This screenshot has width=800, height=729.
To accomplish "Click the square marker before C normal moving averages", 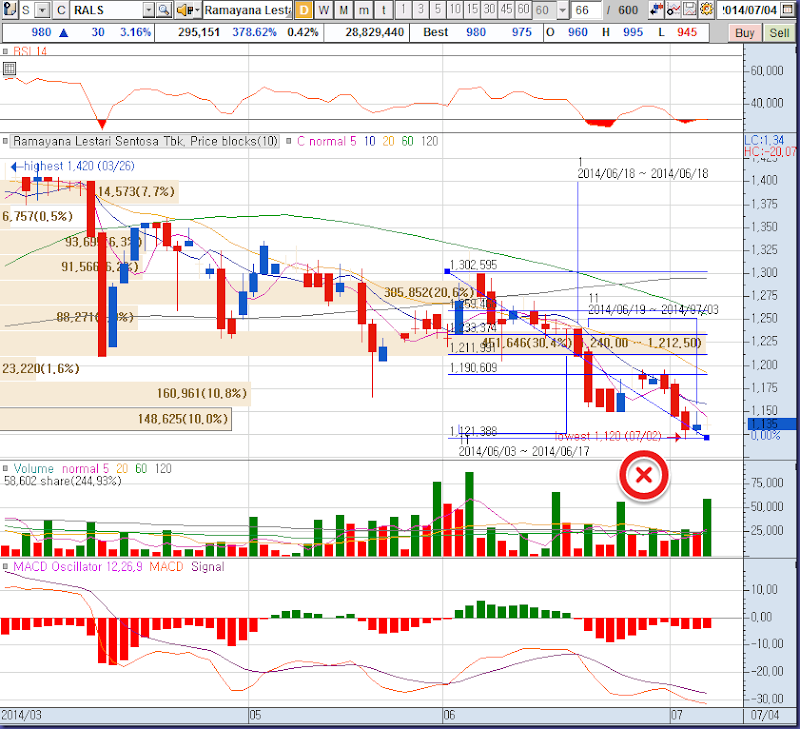I will pyautogui.click(x=288, y=141).
